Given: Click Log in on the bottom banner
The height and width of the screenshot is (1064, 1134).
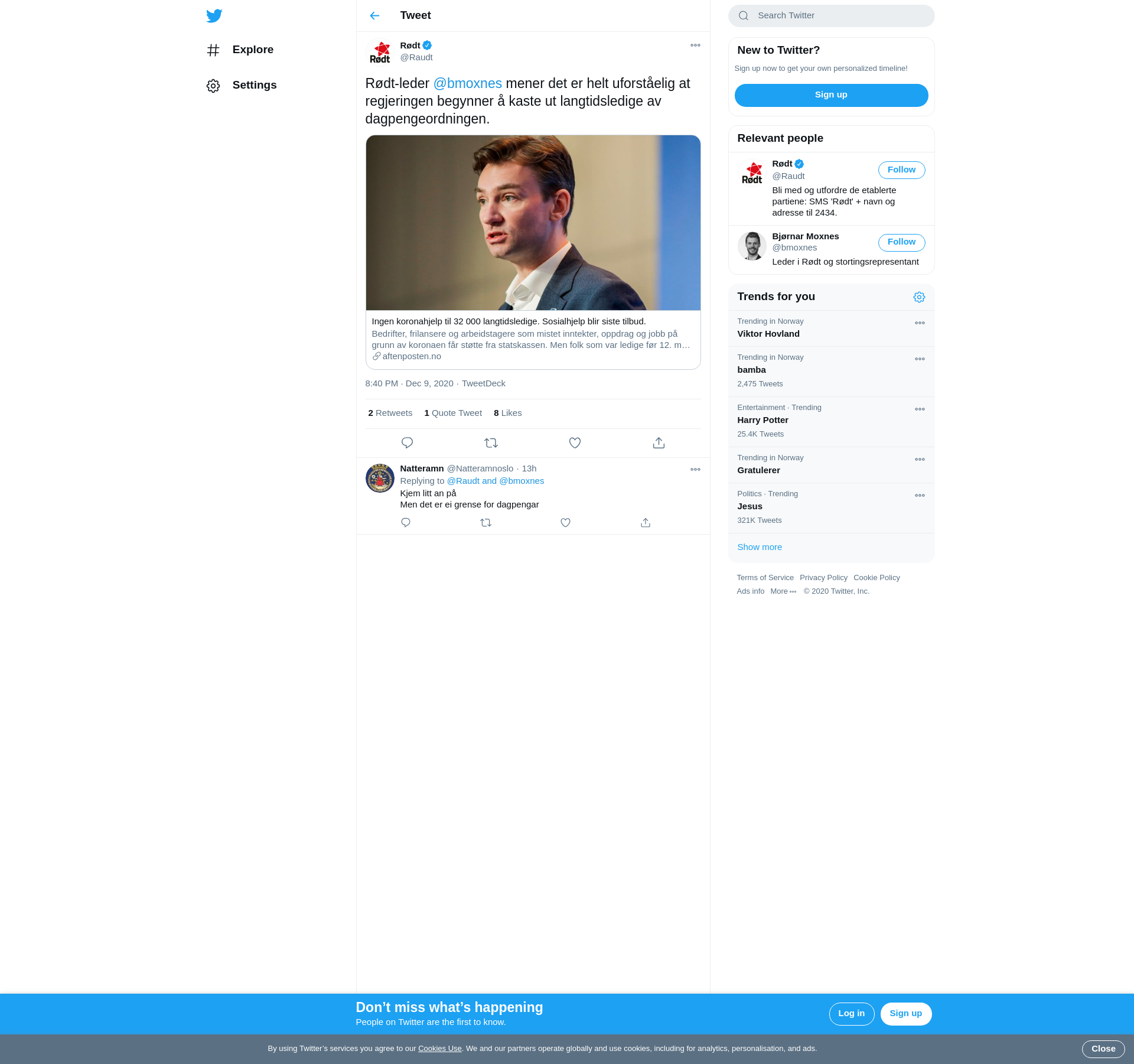Looking at the screenshot, I should (x=851, y=1014).
